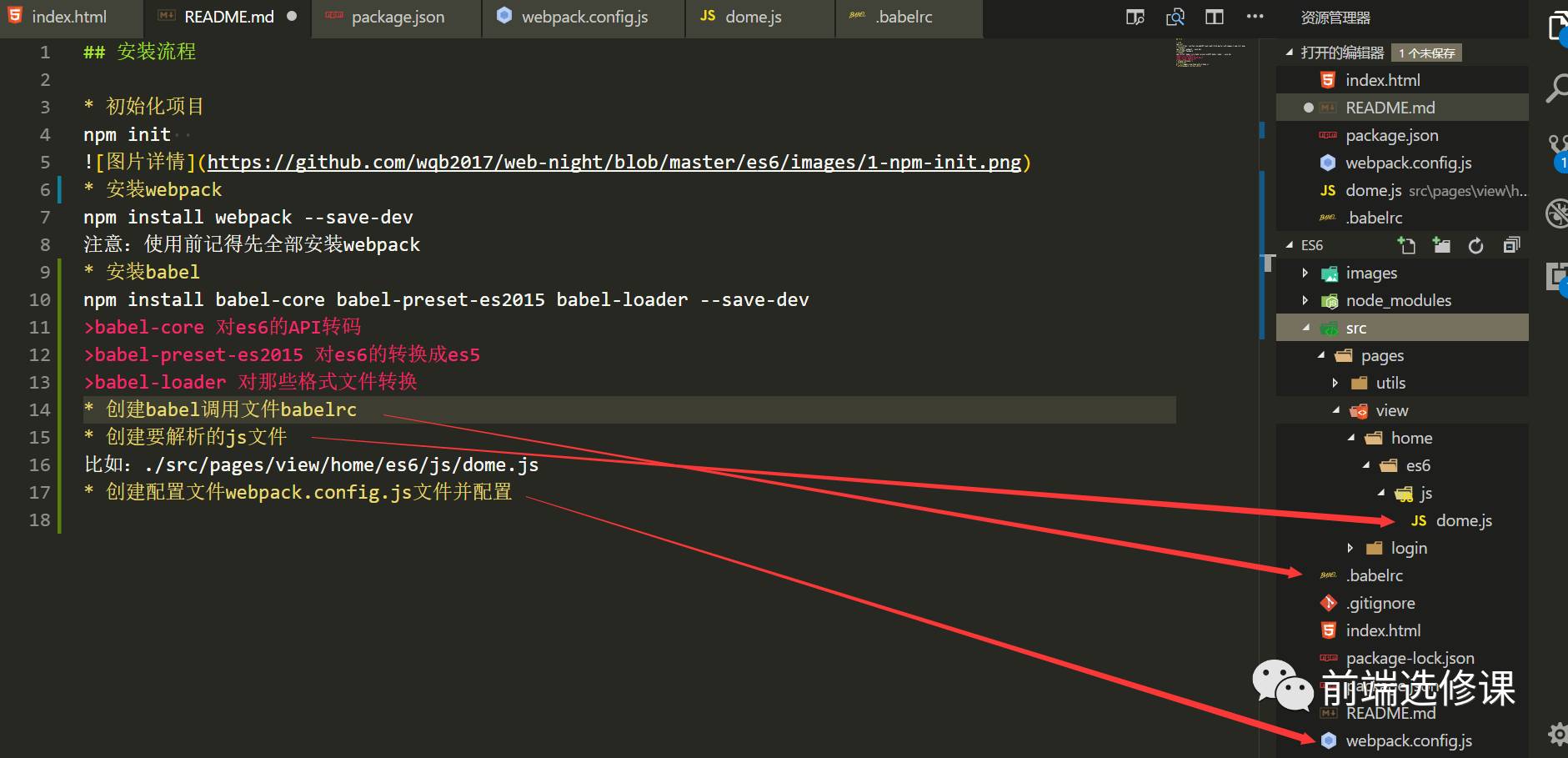This screenshot has height=758, width=1568.
Task: Switch to the package.json tab
Action: [x=398, y=17]
